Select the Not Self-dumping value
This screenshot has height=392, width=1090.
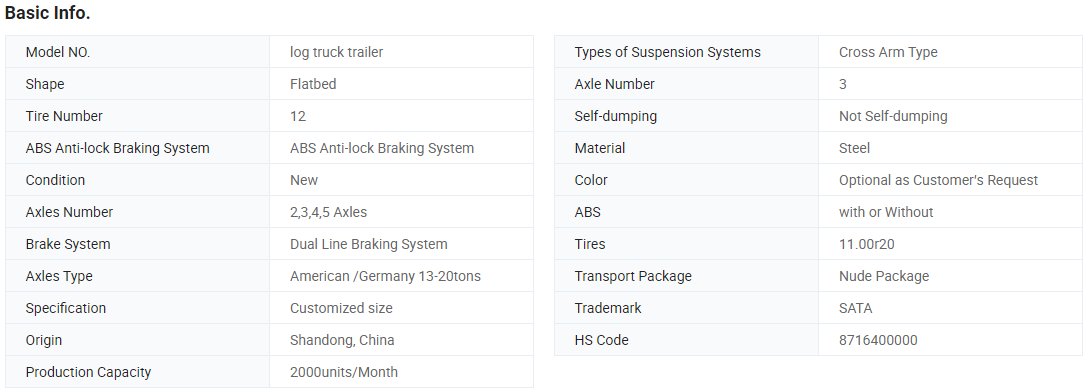coord(893,116)
